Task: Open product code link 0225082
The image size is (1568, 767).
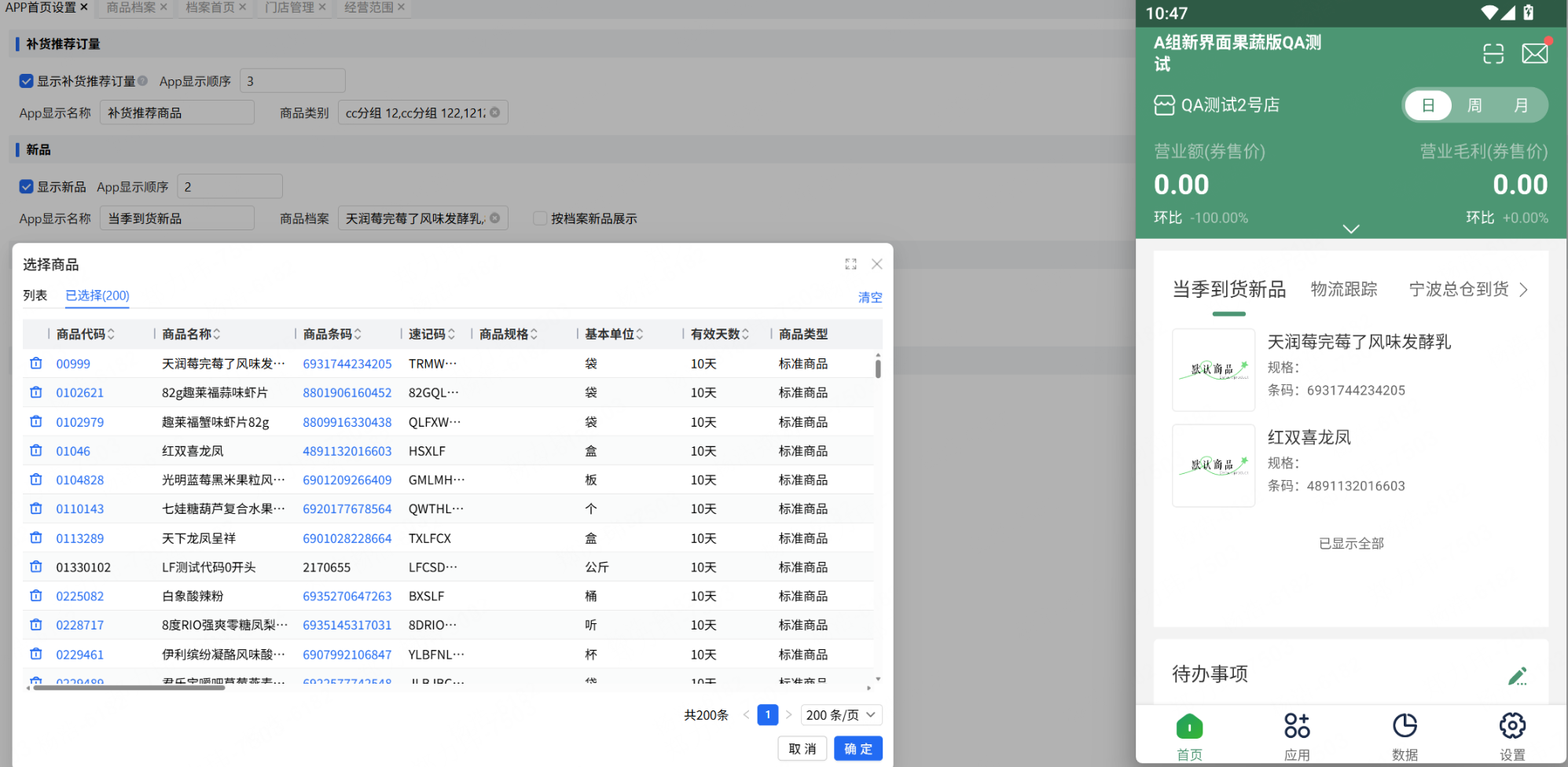Action: point(79,596)
